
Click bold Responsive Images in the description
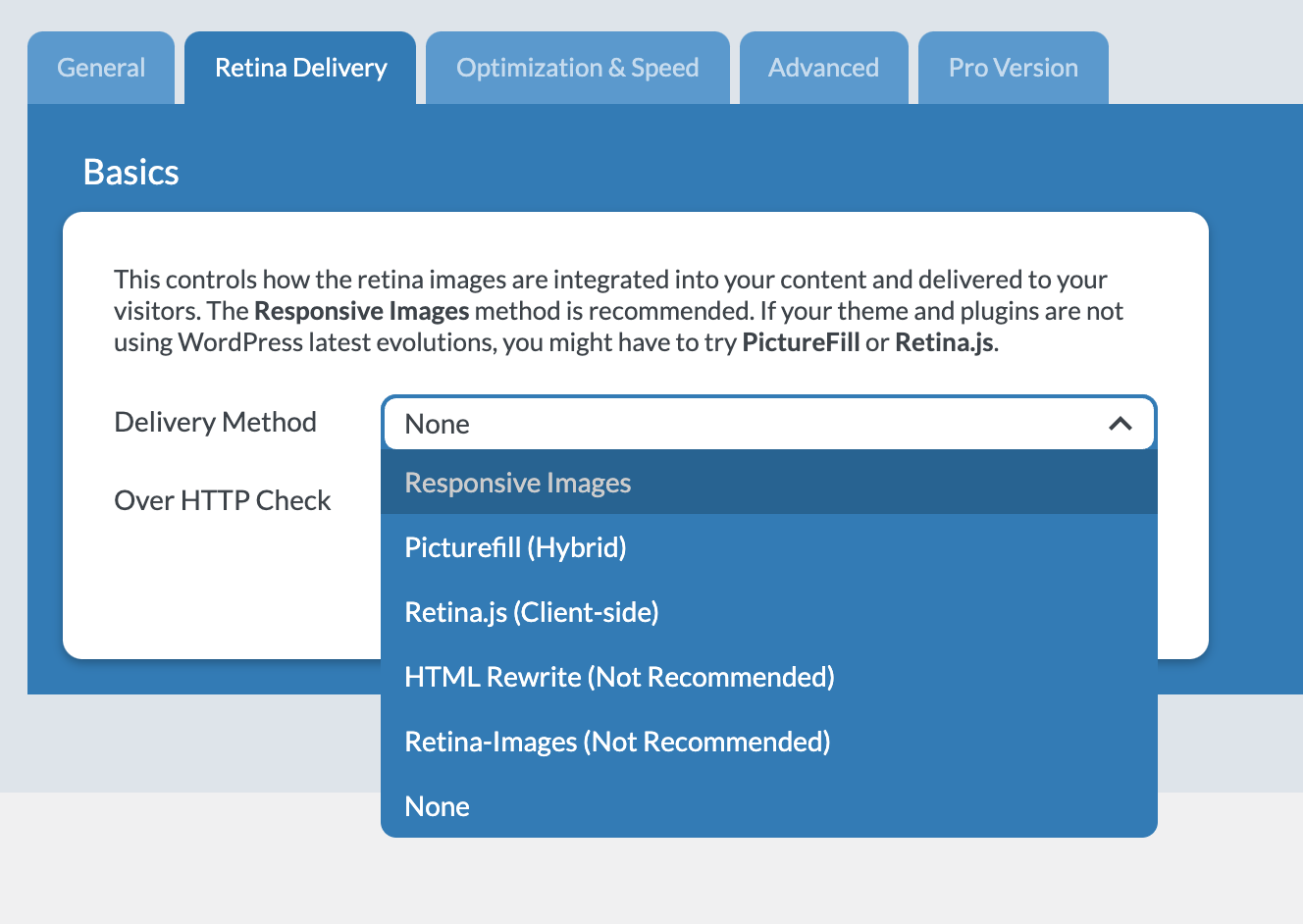361,311
